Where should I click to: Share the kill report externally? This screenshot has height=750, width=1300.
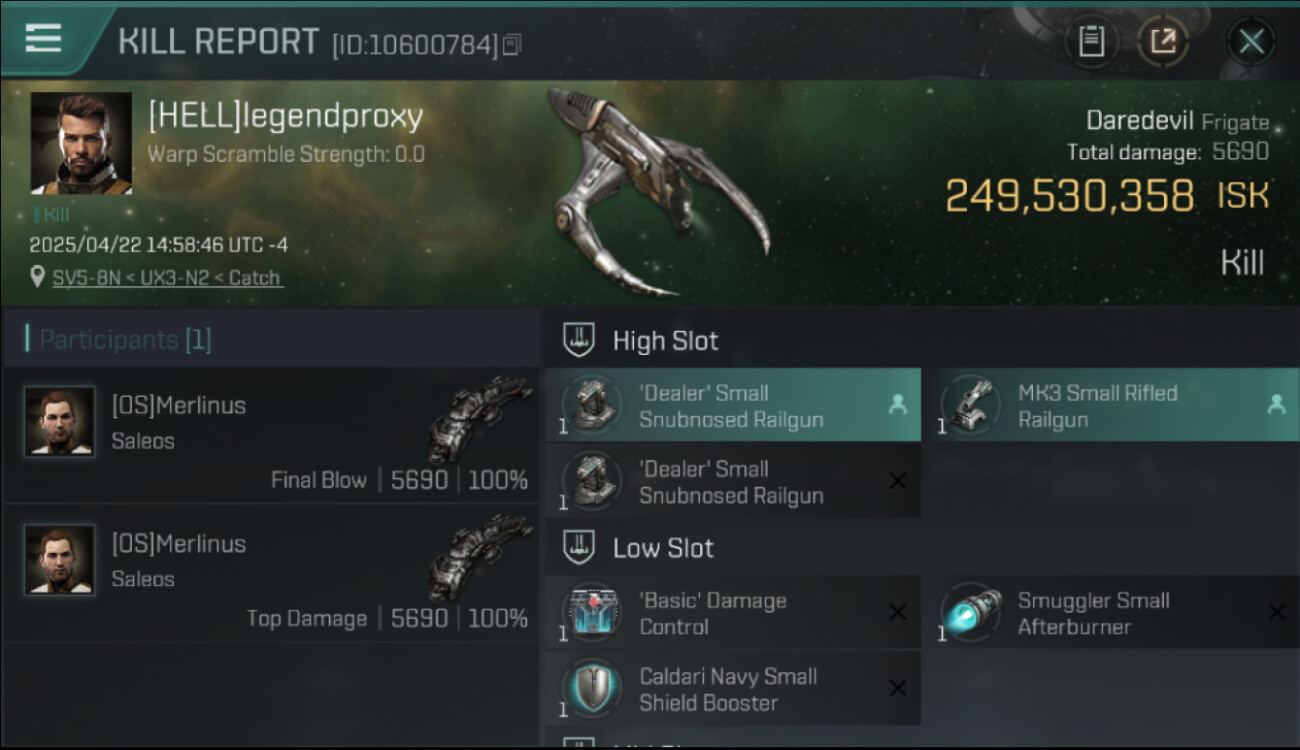click(1163, 42)
